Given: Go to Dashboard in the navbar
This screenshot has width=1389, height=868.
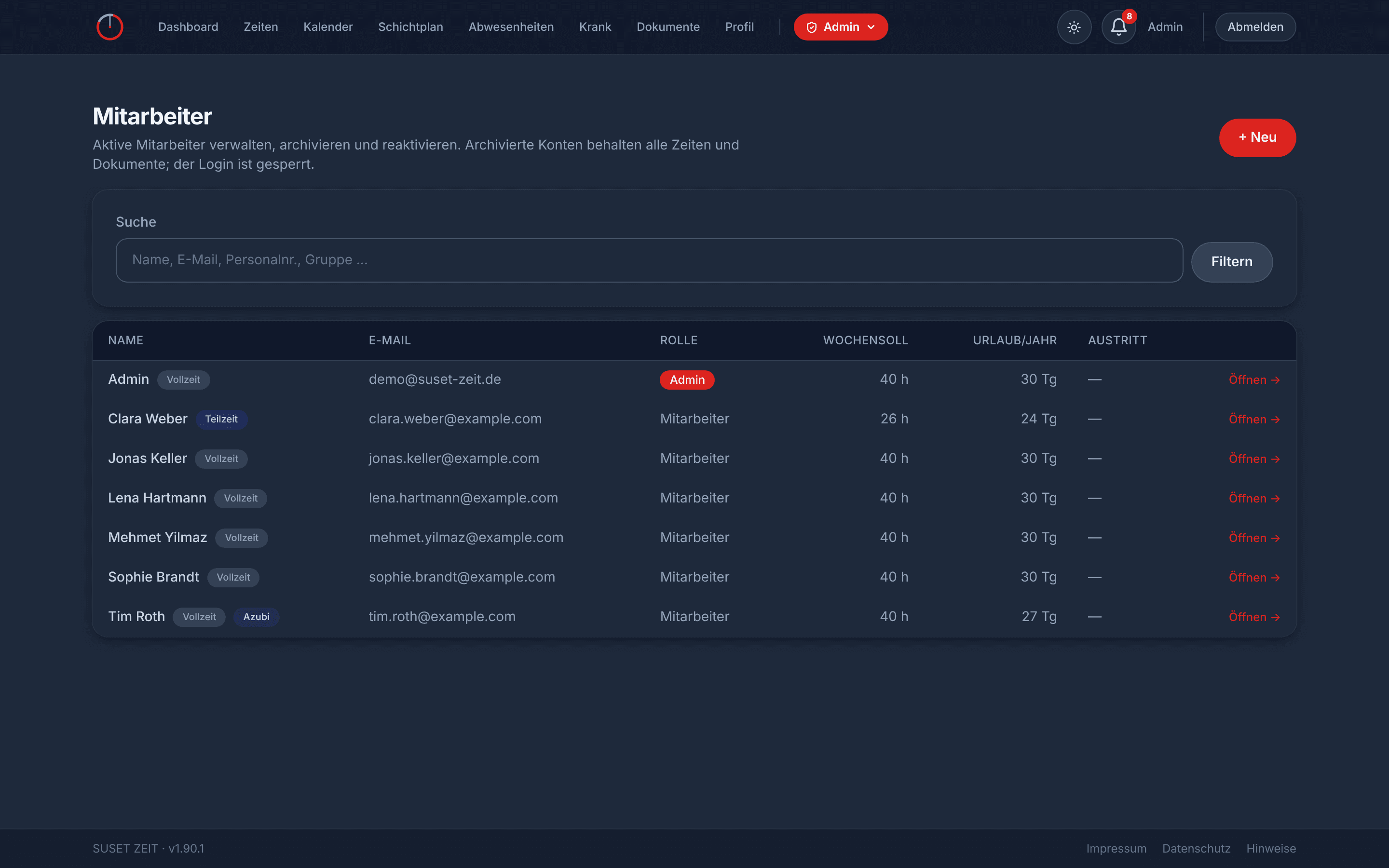Looking at the screenshot, I should [x=188, y=27].
